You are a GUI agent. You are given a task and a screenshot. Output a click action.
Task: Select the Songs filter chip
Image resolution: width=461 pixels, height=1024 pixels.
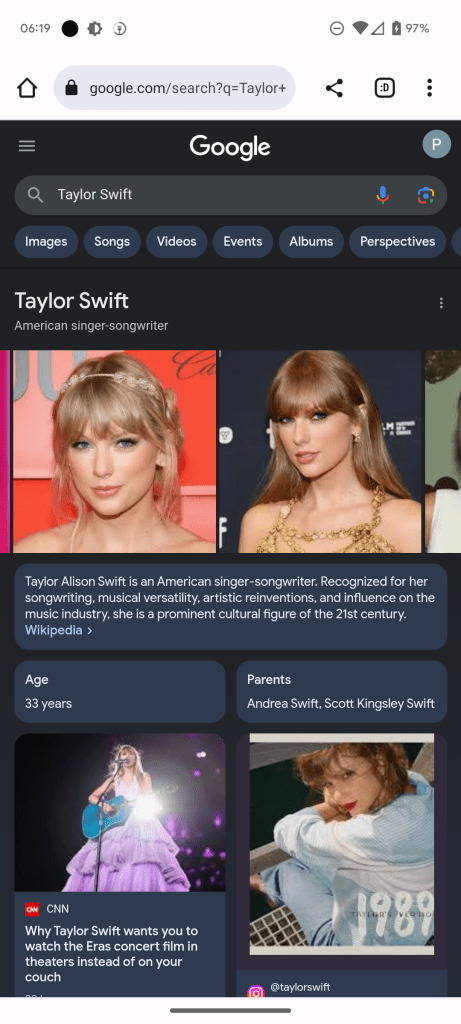click(112, 242)
